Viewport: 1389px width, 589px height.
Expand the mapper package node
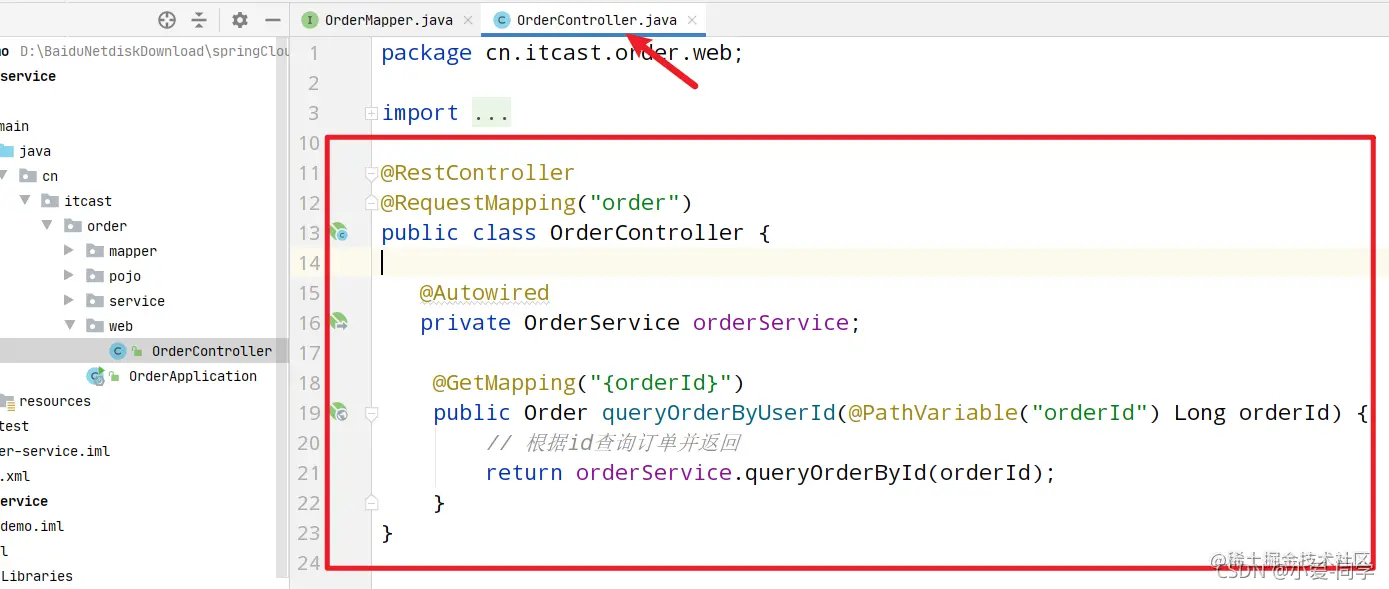[x=69, y=251]
